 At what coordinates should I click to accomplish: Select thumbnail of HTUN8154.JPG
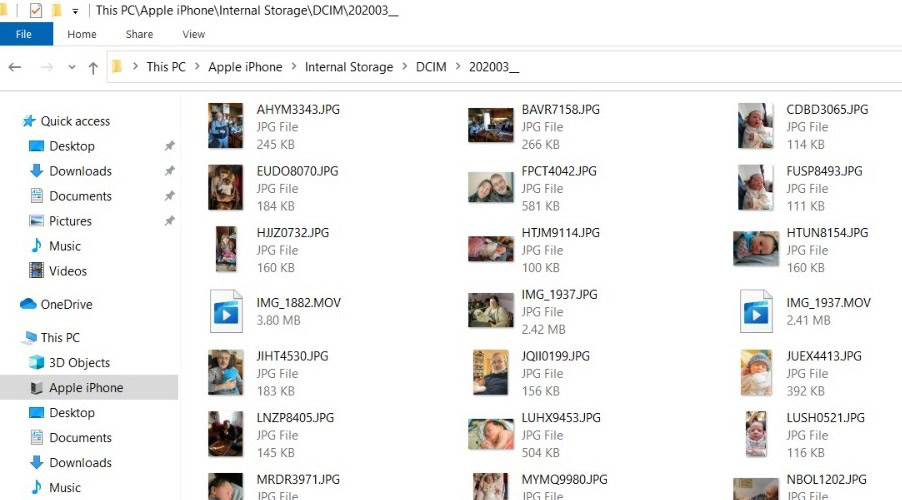[x=756, y=249]
